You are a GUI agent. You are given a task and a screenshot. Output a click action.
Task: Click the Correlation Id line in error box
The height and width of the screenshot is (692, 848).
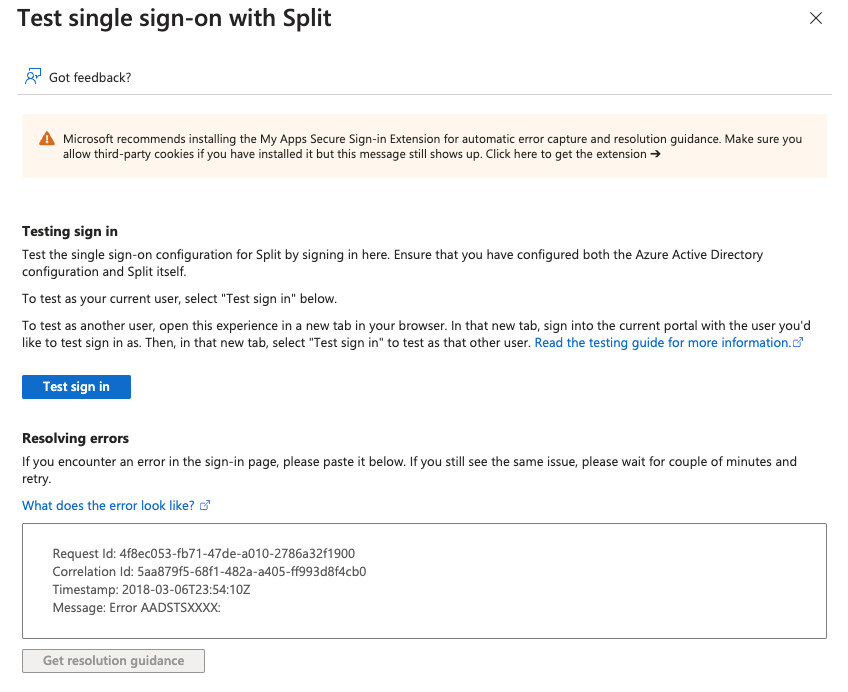[x=209, y=571]
